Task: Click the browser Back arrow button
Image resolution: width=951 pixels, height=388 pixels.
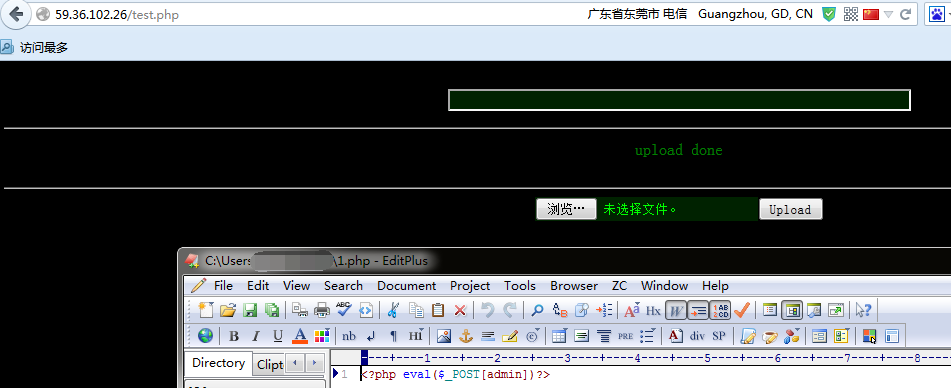Action: [16, 14]
